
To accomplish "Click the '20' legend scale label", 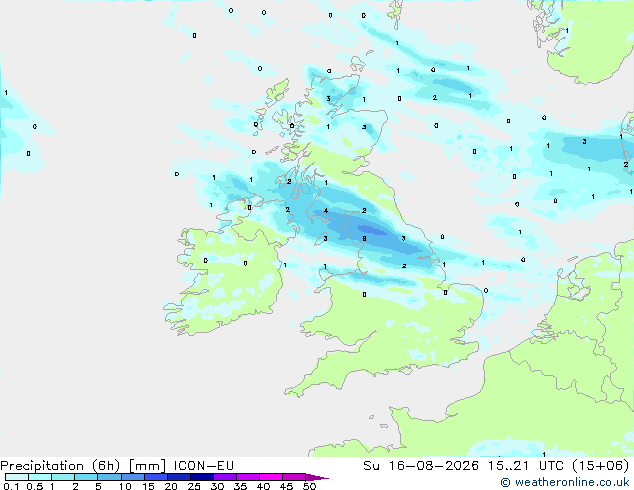I will tap(171, 486).
